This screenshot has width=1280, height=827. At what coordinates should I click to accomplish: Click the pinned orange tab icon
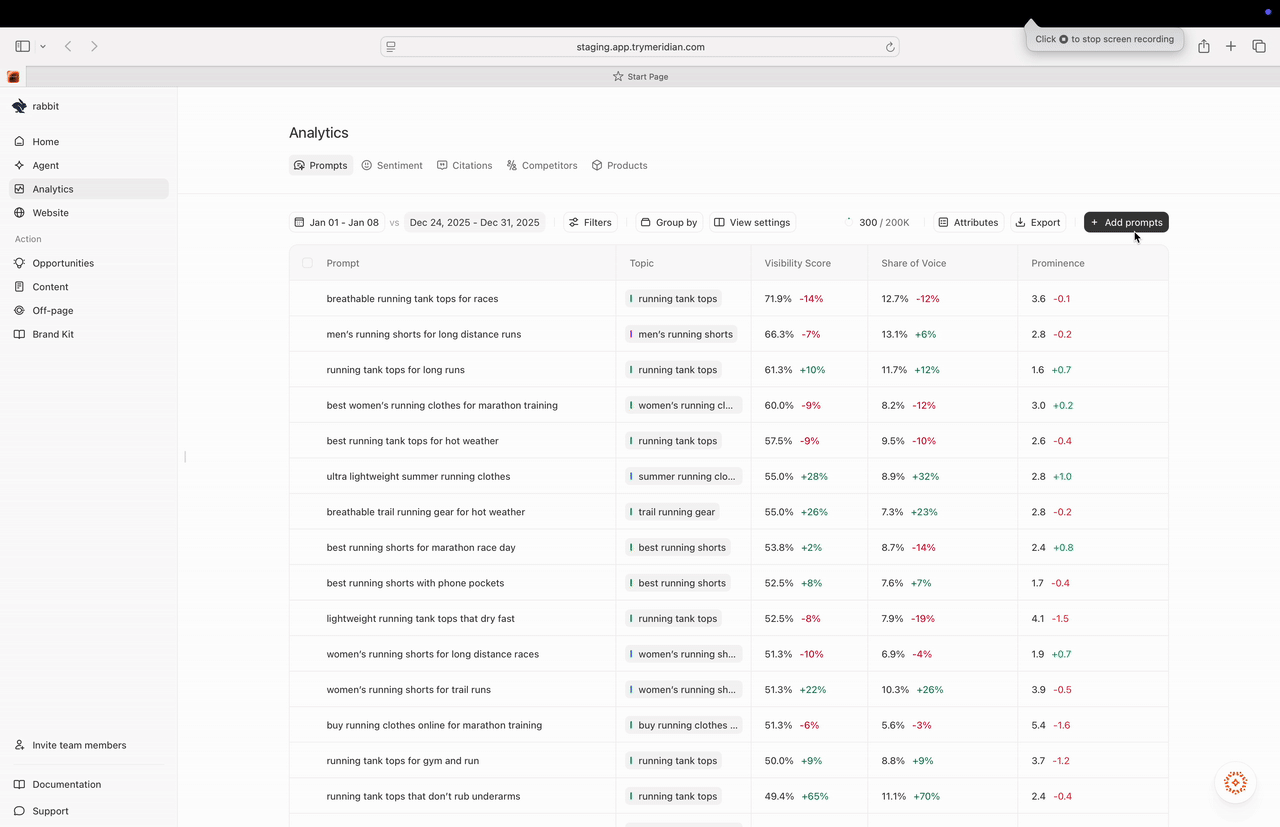tap(13, 77)
